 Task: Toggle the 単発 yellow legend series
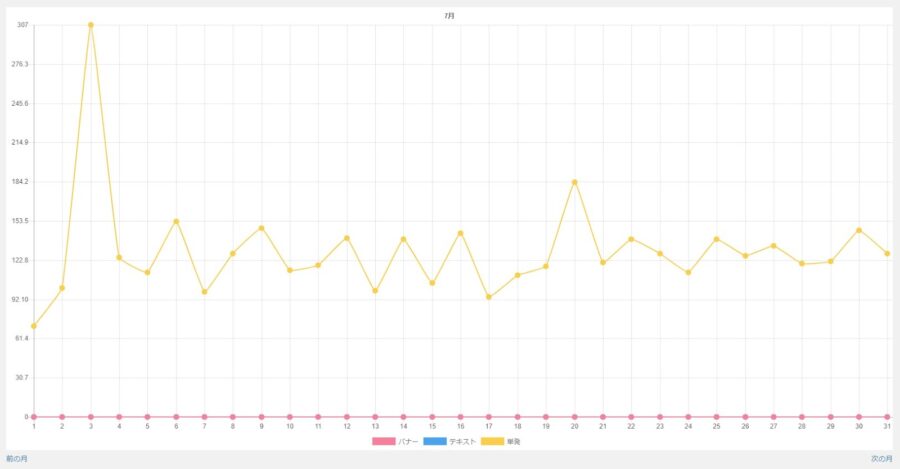[x=501, y=441]
